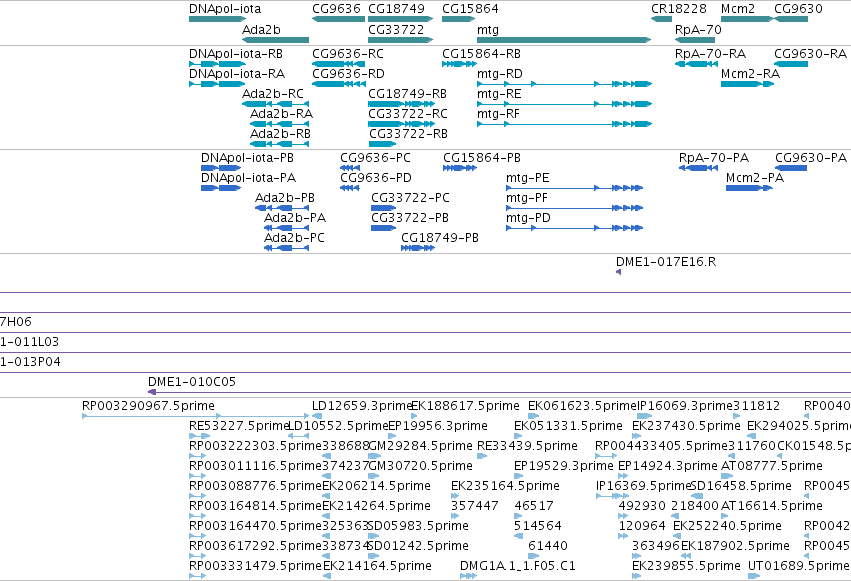This screenshot has width=851, height=581.
Task: Click the CG9636-RD transcript
Action: tap(338, 84)
